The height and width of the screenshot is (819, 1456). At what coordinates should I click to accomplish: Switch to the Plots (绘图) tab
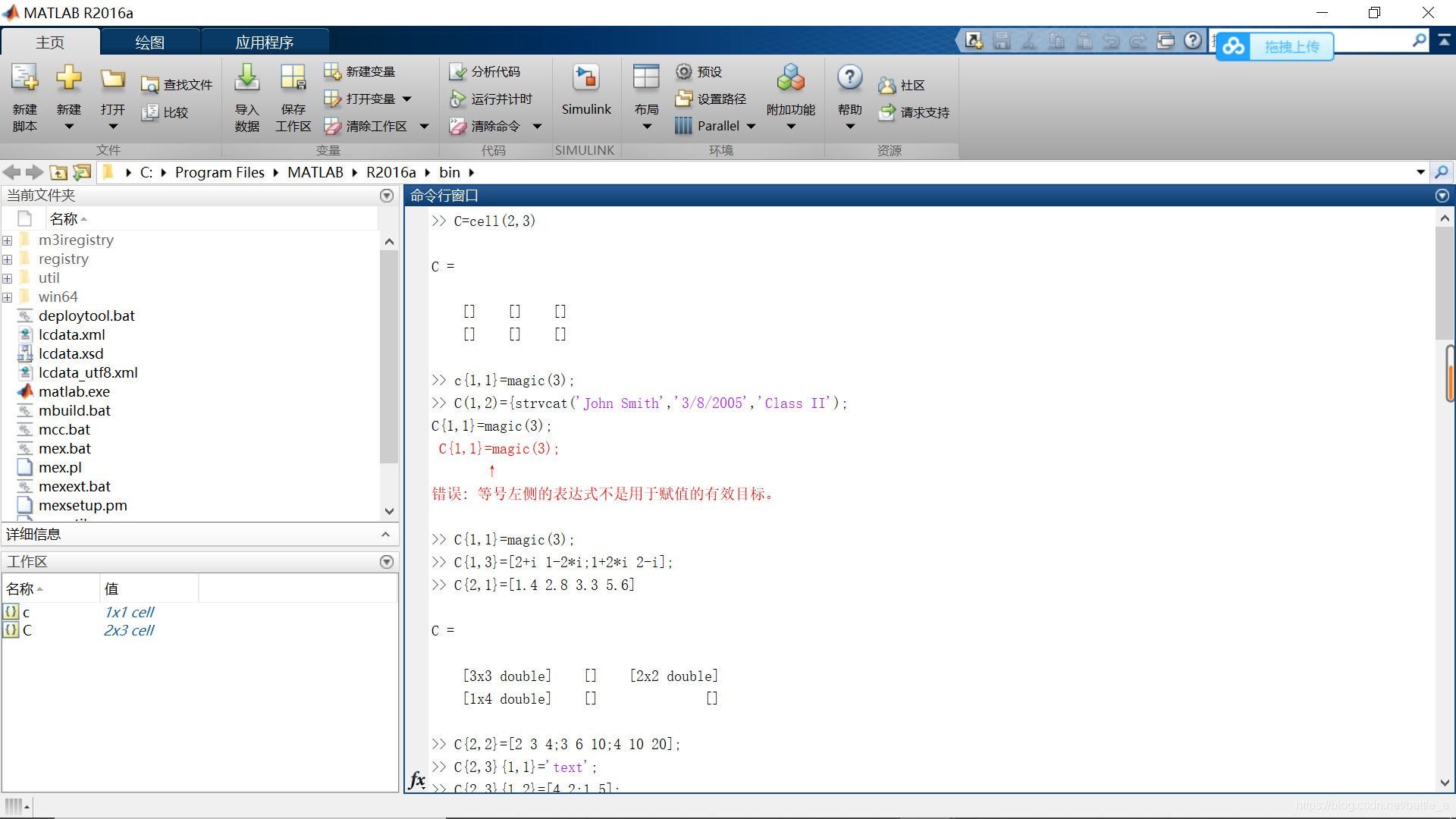tap(149, 42)
